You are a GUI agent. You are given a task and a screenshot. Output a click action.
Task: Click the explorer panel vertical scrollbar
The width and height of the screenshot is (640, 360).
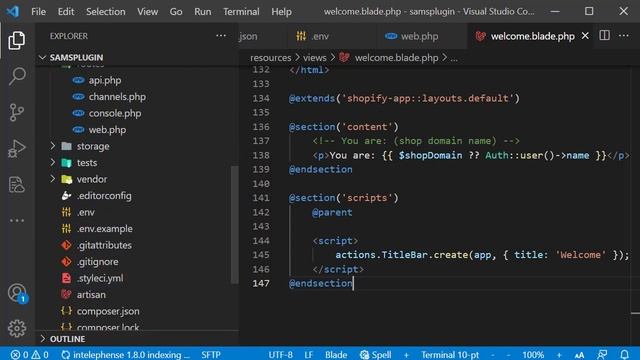point(235,224)
